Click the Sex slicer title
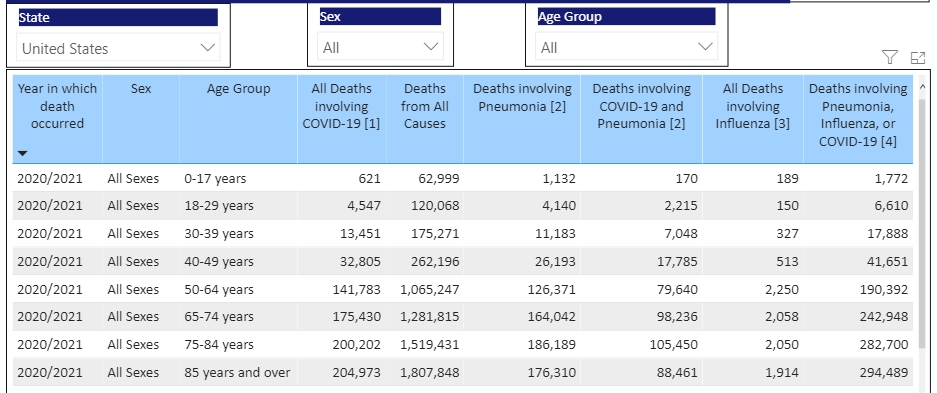Image resolution: width=937 pixels, height=393 pixels. (380, 16)
